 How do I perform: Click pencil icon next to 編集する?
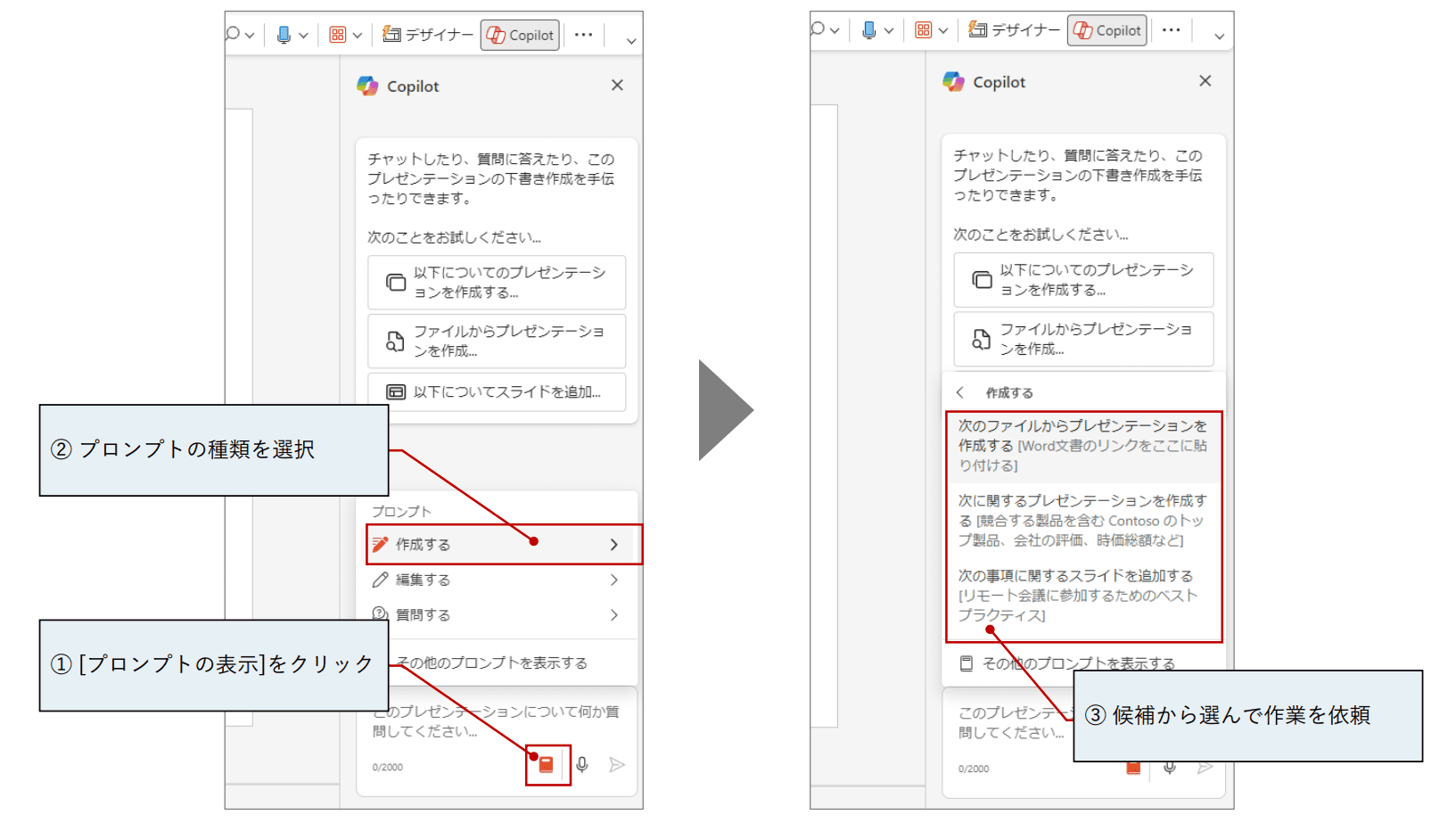pyautogui.click(x=381, y=580)
